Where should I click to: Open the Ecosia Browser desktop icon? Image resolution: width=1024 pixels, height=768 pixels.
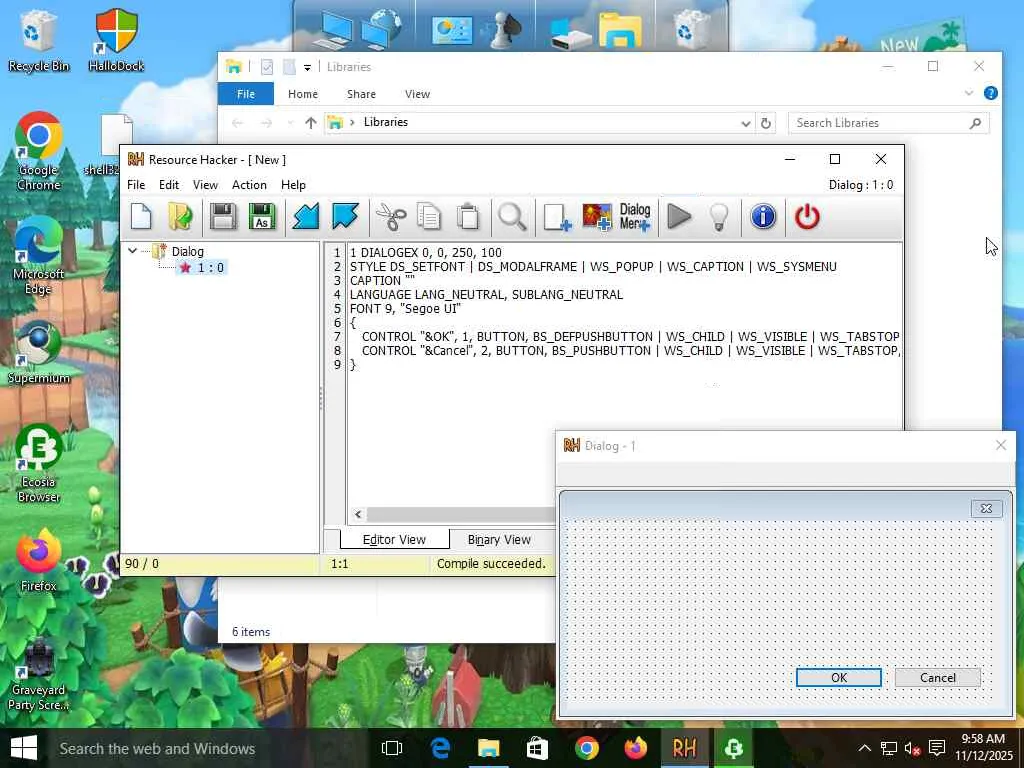(39, 464)
